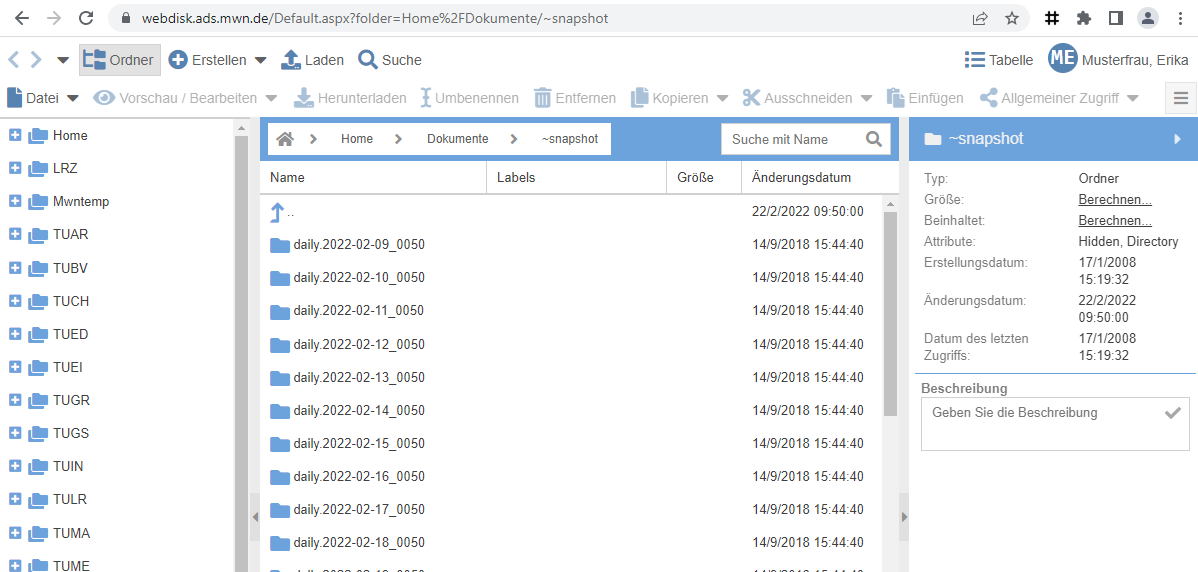This screenshot has height=572, width=1198.
Task: Switch the view using the Tabelle button
Action: [x=998, y=60]
